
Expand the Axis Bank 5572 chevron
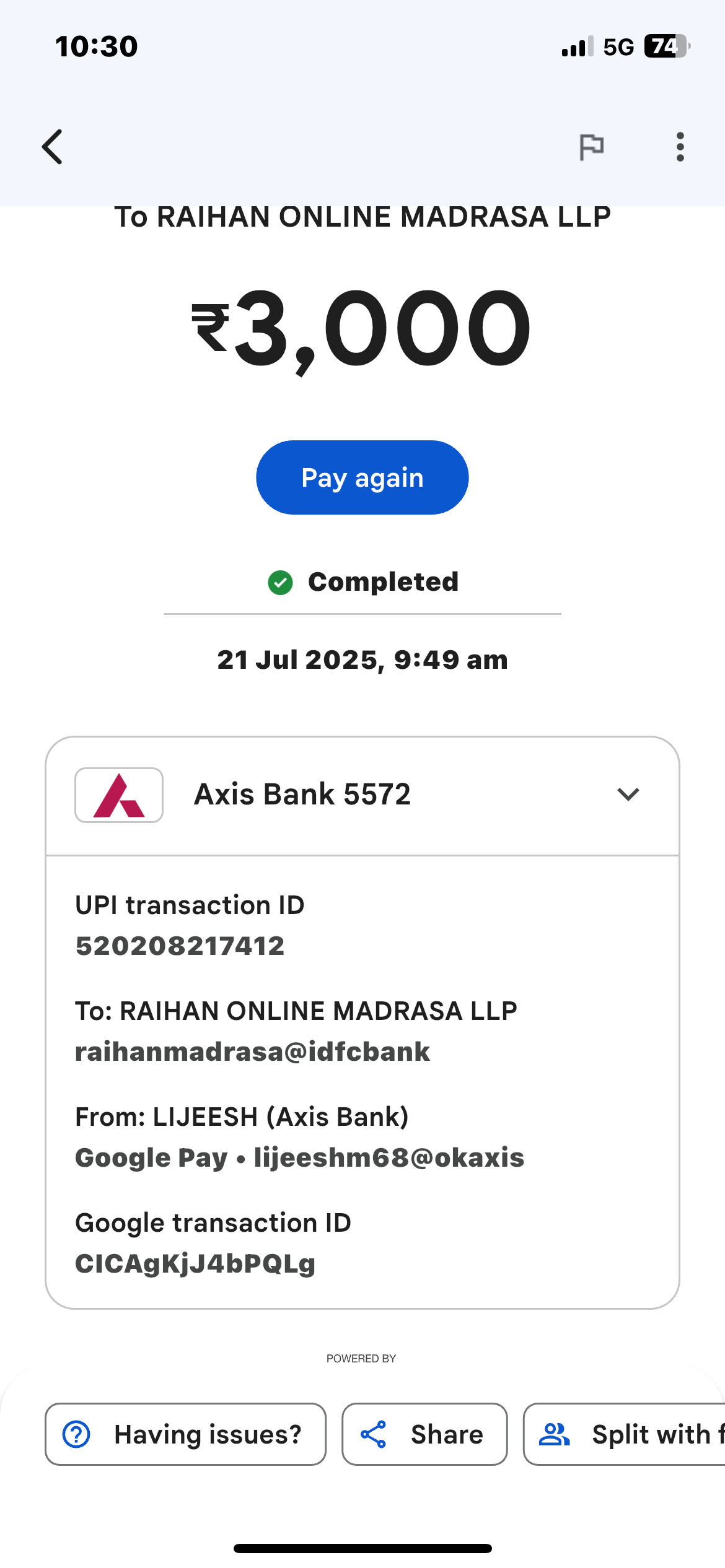[628, 795]
